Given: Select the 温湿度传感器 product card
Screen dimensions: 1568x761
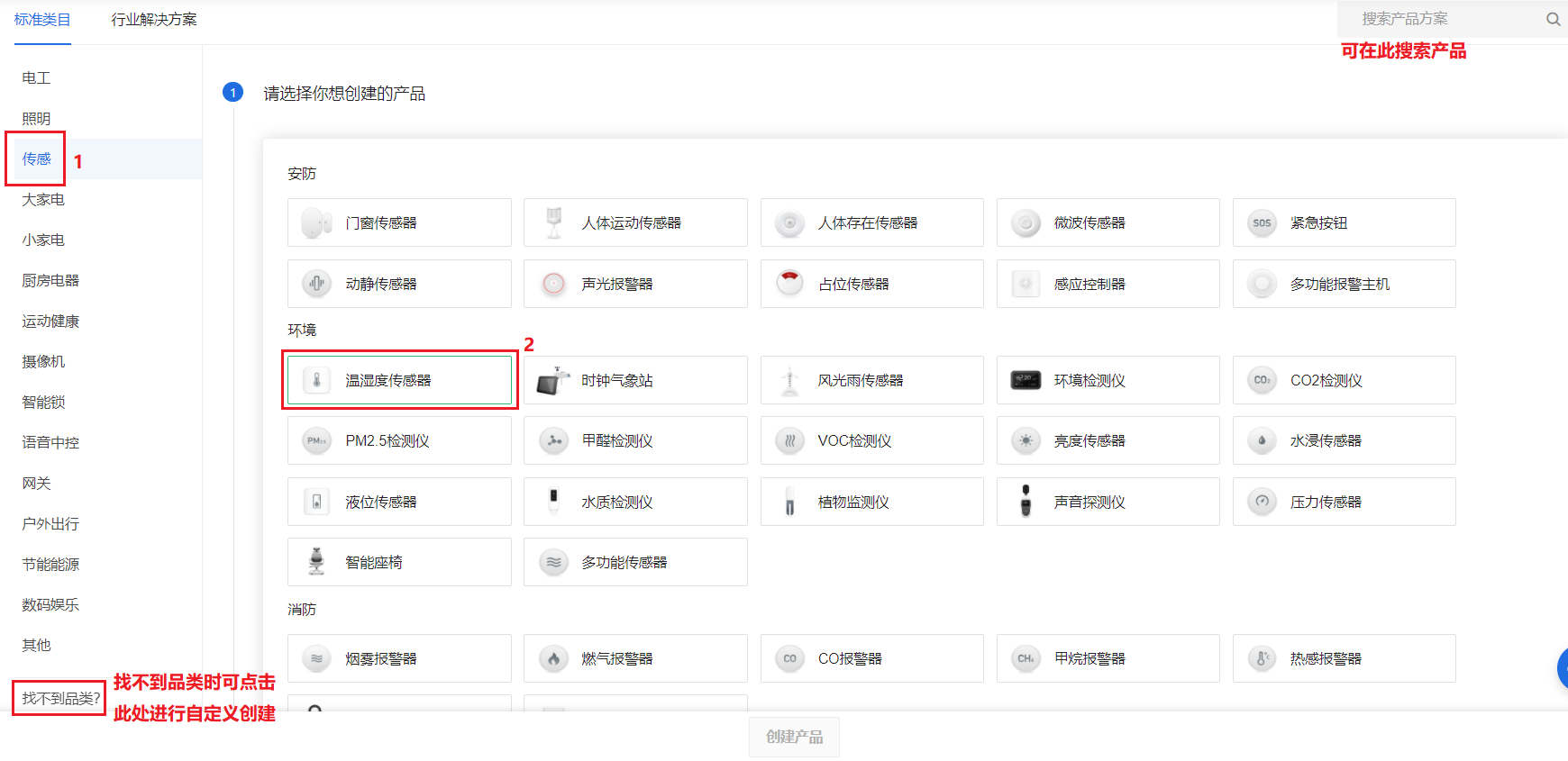Looking at the screenshot, I should [399, 380].
